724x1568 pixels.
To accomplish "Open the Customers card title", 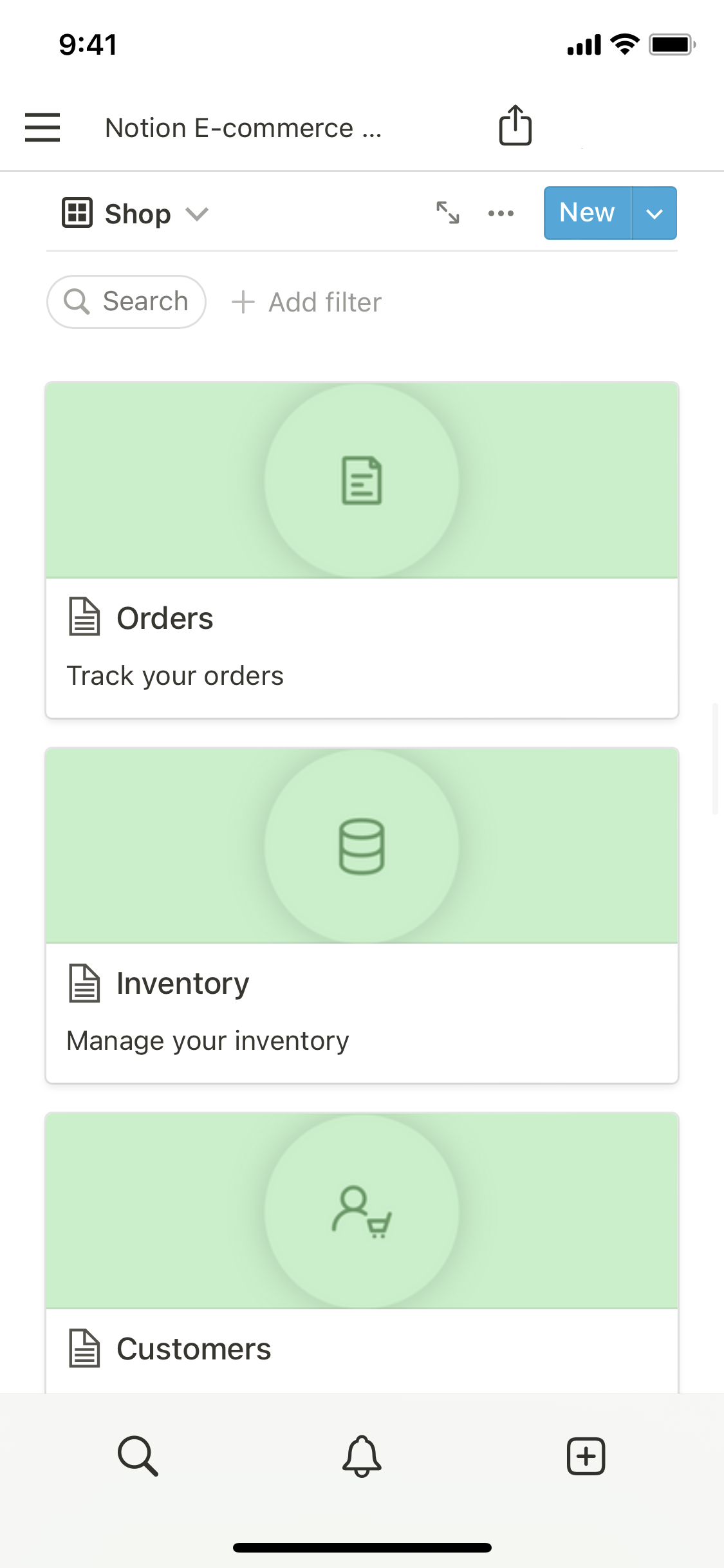I will 194,1349.
